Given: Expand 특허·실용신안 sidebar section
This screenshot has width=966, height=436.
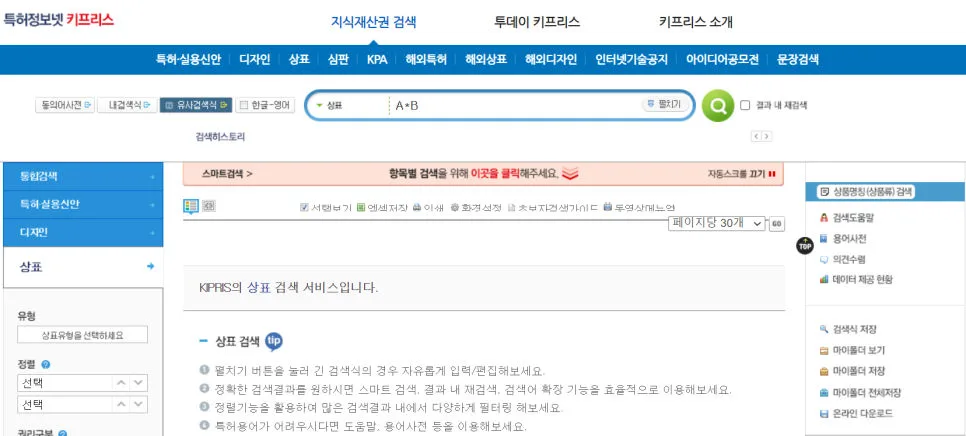Looking at the screenshot, I should point(83,204).
